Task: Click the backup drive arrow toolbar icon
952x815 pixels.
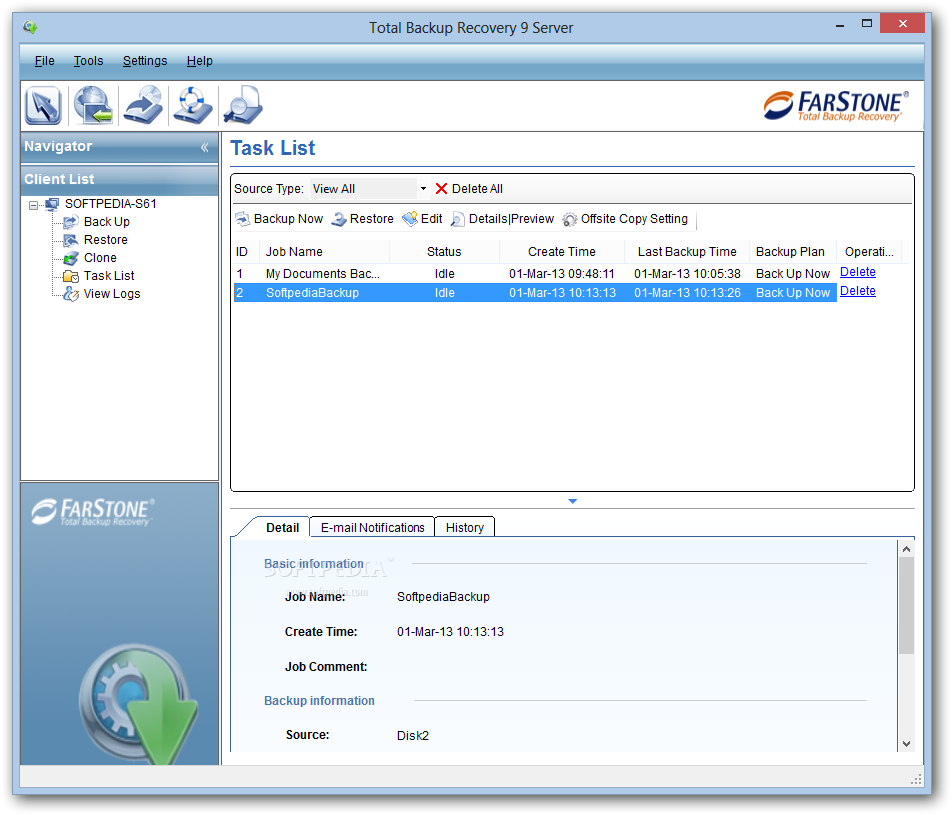Action: (143, 105)
